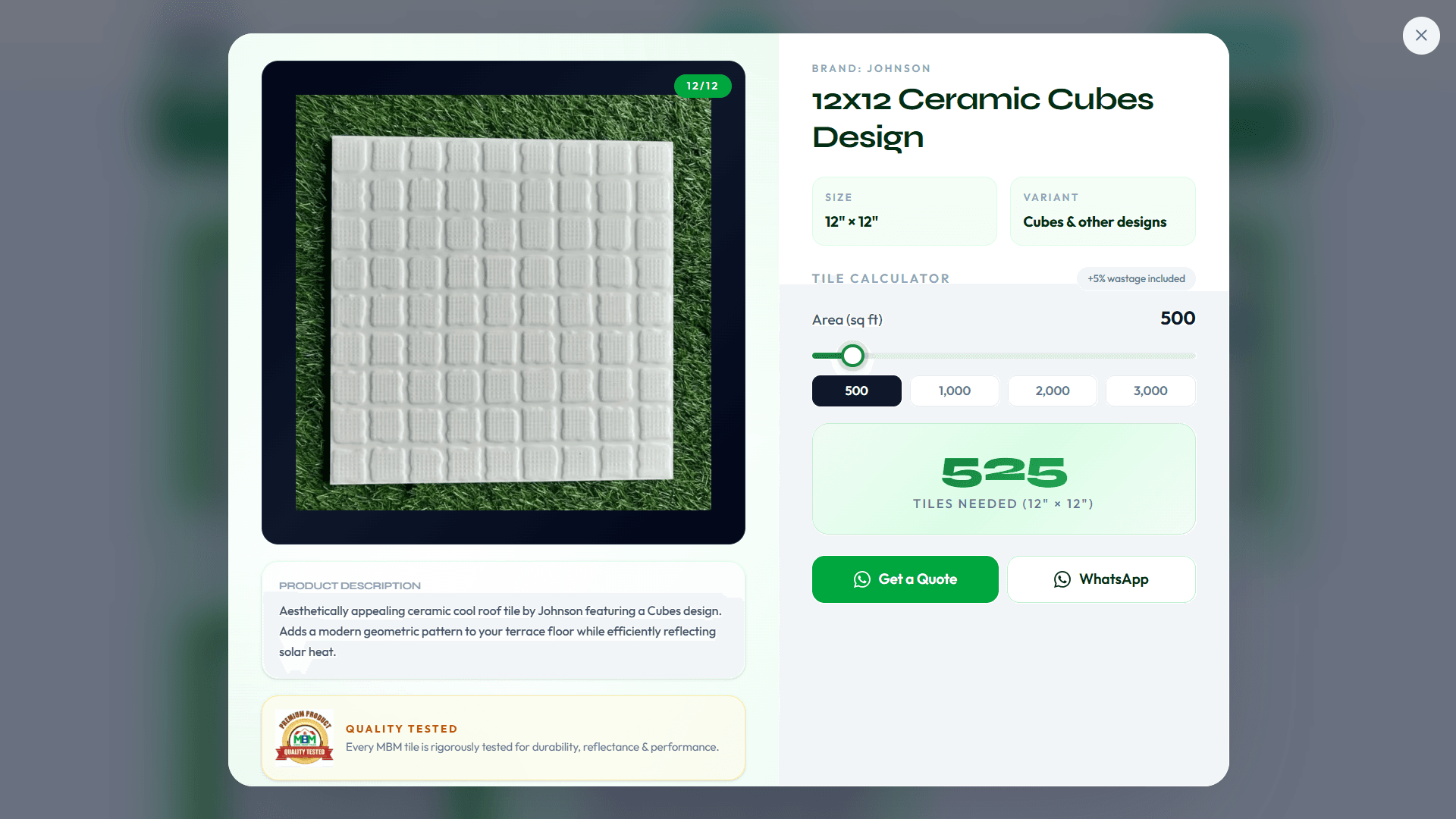Click the Area slider handle
The height and width of the screenshot is (819, 1456).
[x=853, y=356]
